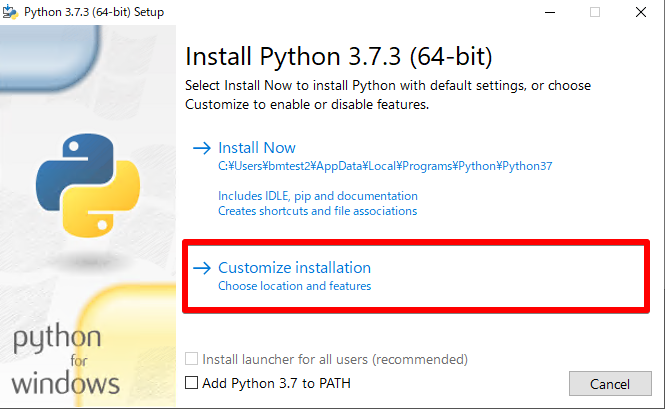Start installation with the Install Now link
Screen dimensions: 665x409
click(257, 148)
